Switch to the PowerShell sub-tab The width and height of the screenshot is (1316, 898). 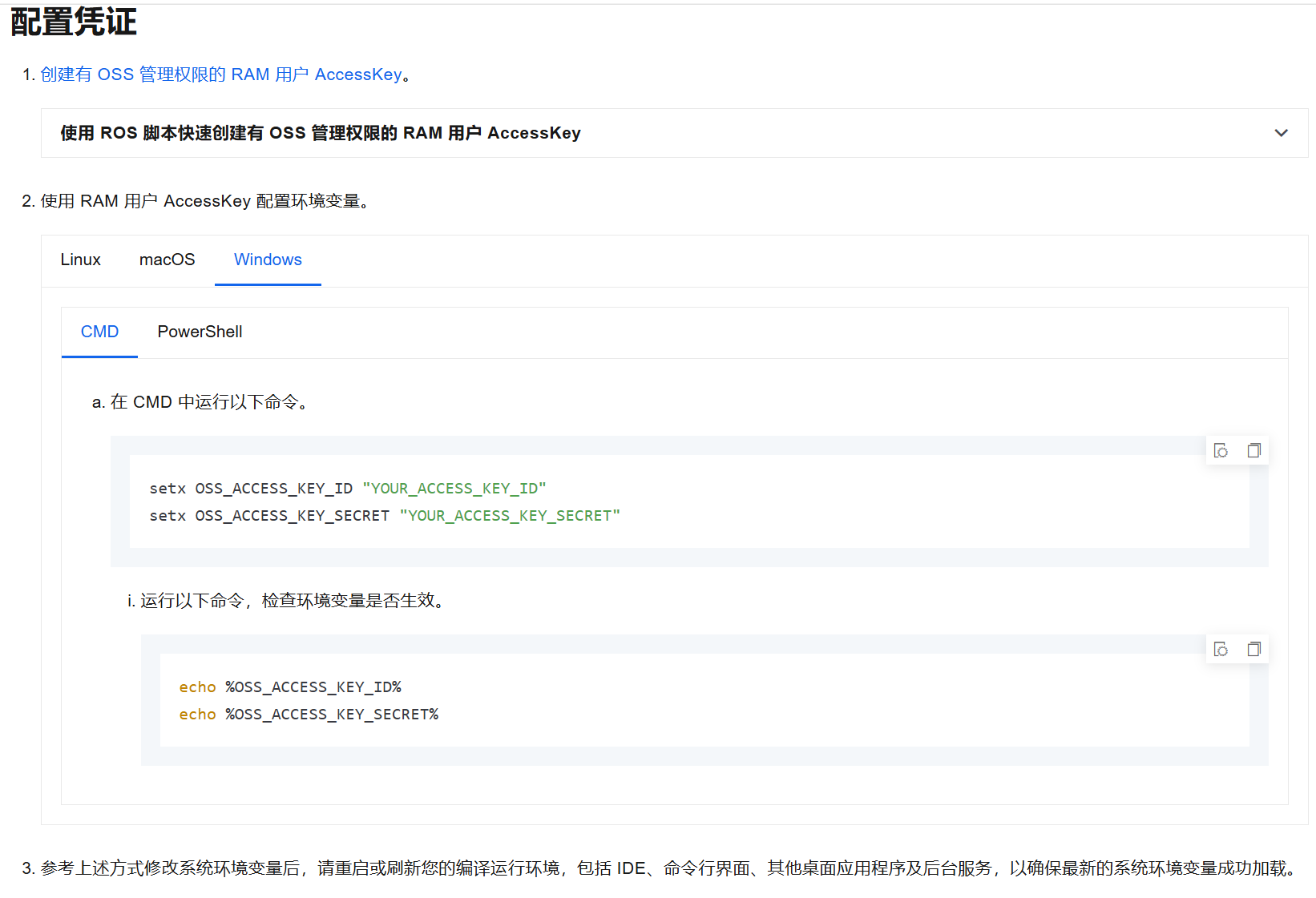(200, 332)
